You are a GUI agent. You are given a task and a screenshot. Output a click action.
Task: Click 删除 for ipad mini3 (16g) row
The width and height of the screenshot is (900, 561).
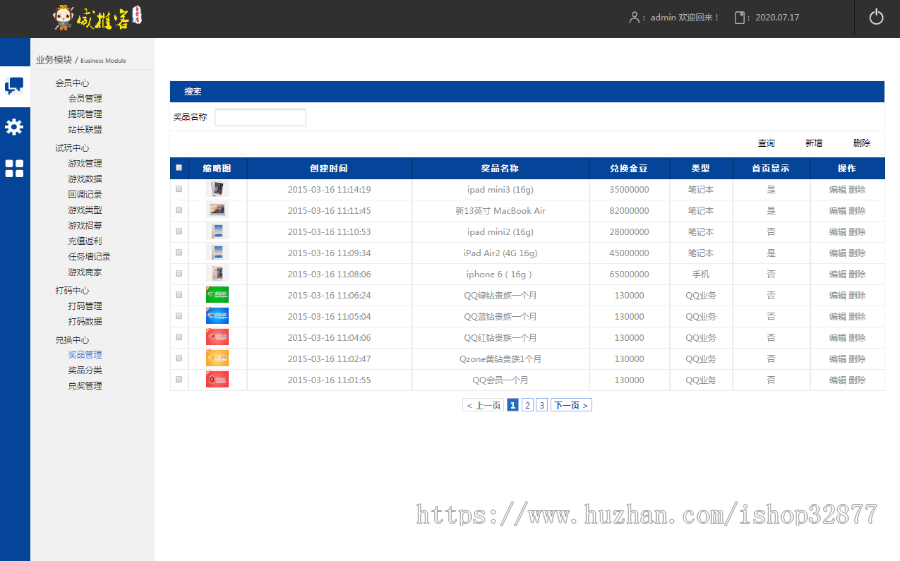point(857,189)
